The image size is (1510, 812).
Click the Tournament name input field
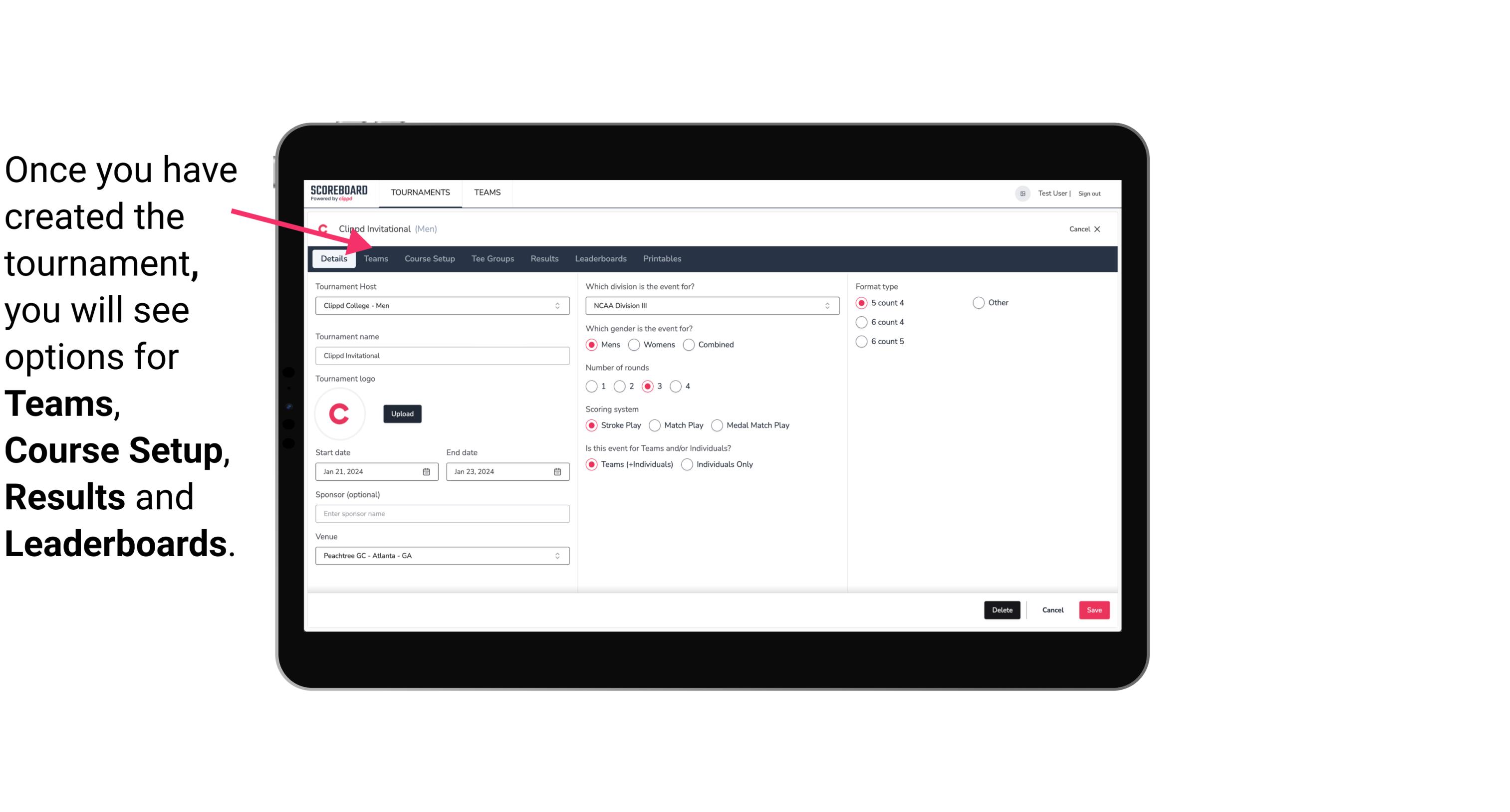tap(442, 355)
